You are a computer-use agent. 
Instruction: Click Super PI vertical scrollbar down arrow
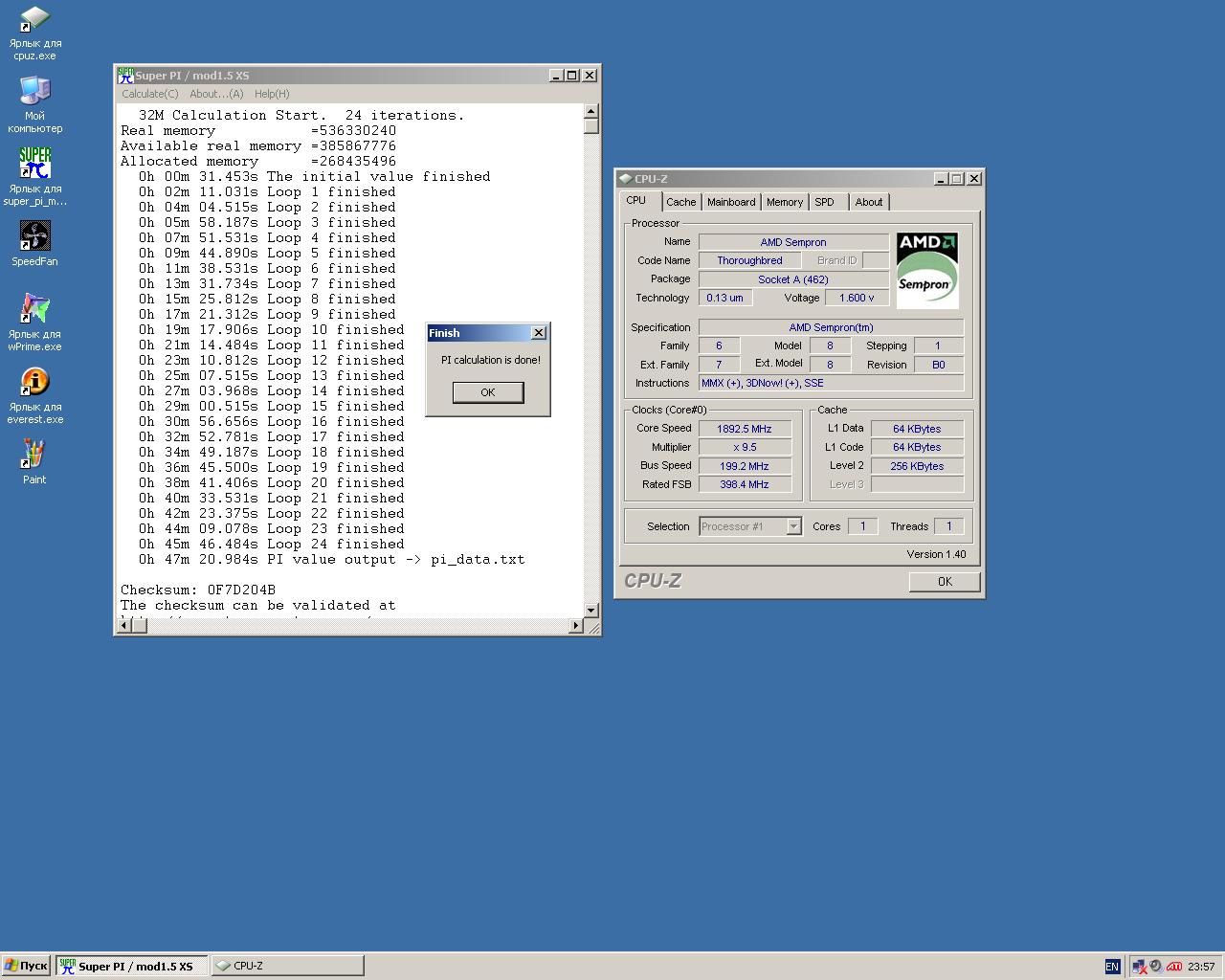click(x=591, y=610)
